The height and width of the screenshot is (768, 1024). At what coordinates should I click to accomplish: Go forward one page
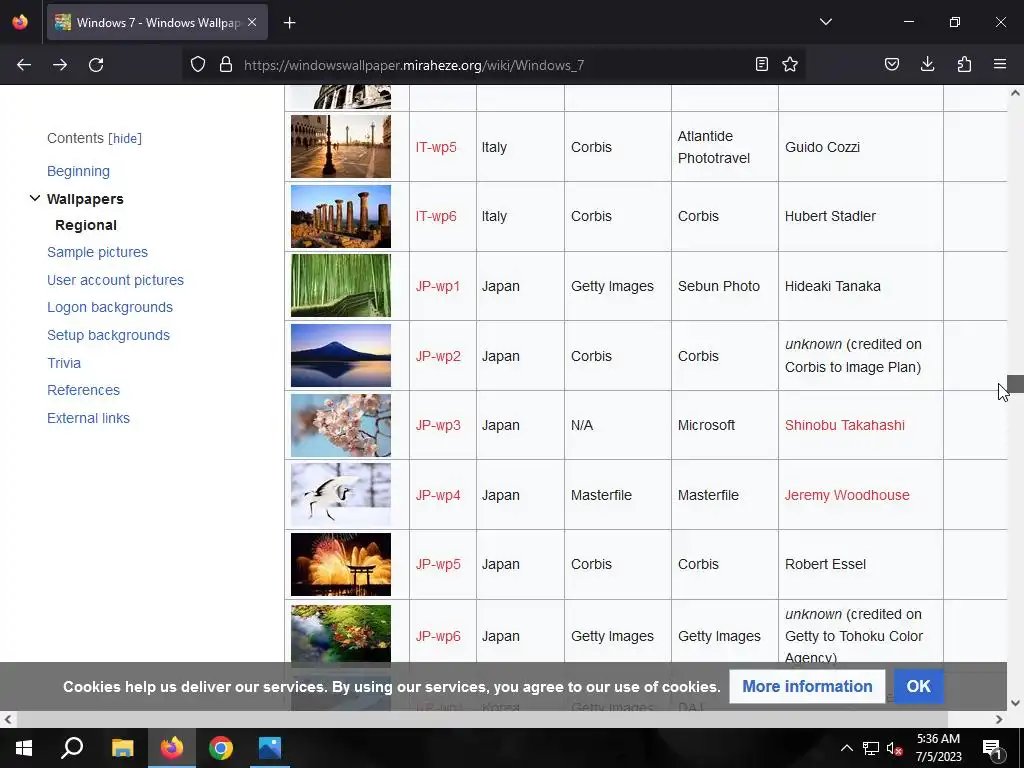[60, 65]
